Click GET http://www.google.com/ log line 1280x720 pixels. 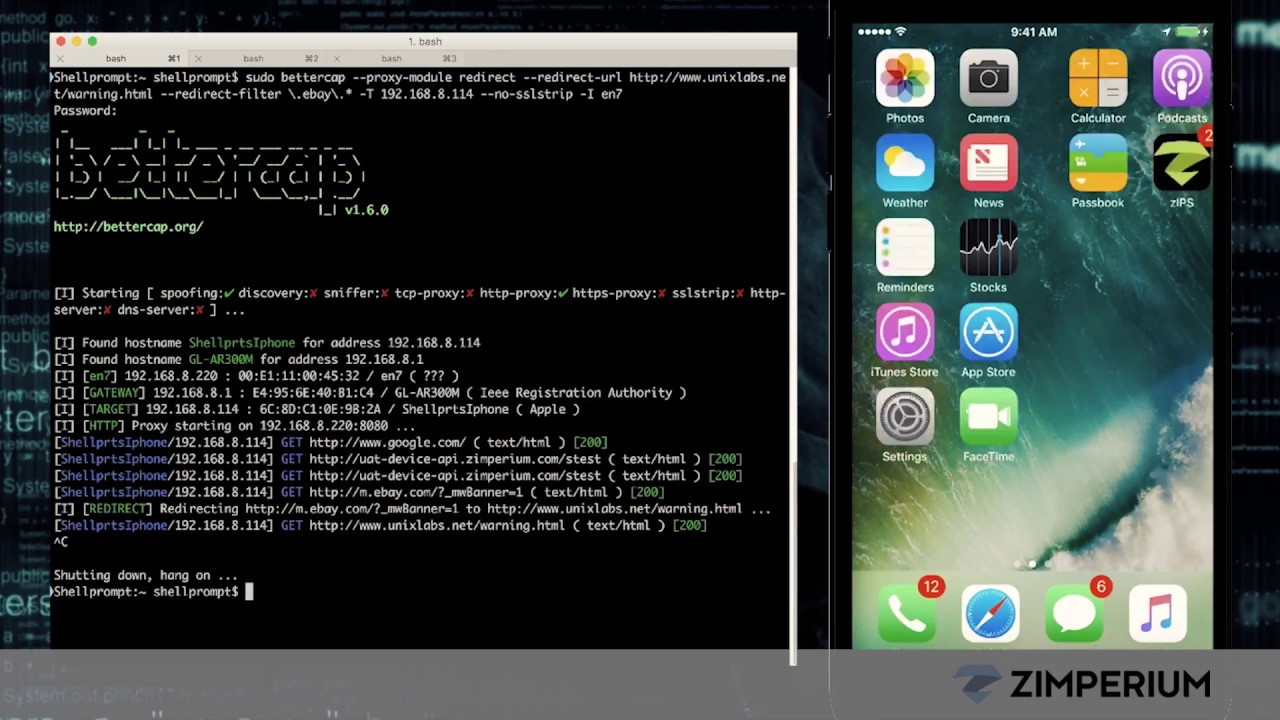tap(330, 442)
